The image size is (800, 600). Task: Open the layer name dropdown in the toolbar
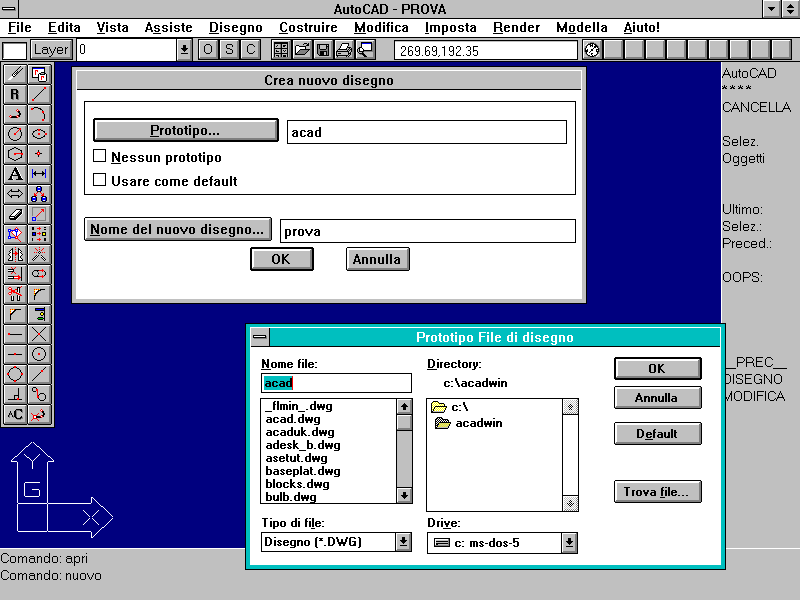(x=184, y=50)
